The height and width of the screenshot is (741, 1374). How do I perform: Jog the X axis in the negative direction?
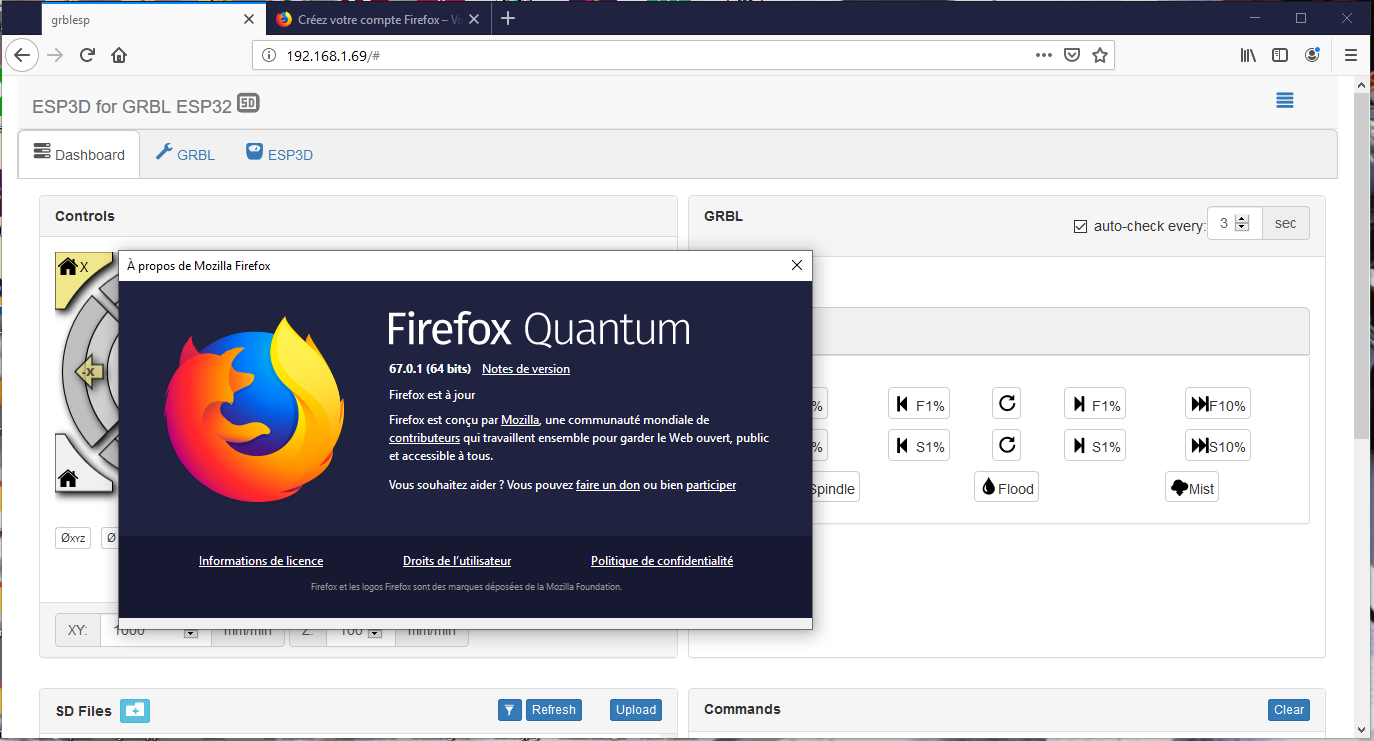click(88, 372)
